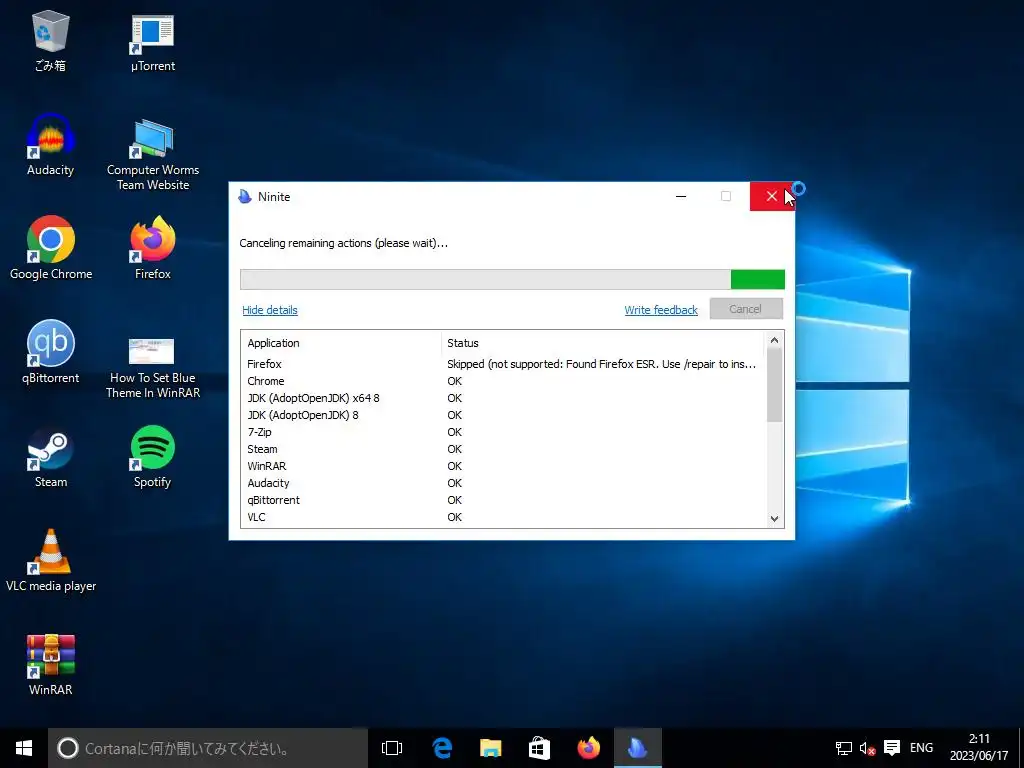Minimize the Ninite window
This screenshot has width=1024, height=768.
click(x=680, y=197)
